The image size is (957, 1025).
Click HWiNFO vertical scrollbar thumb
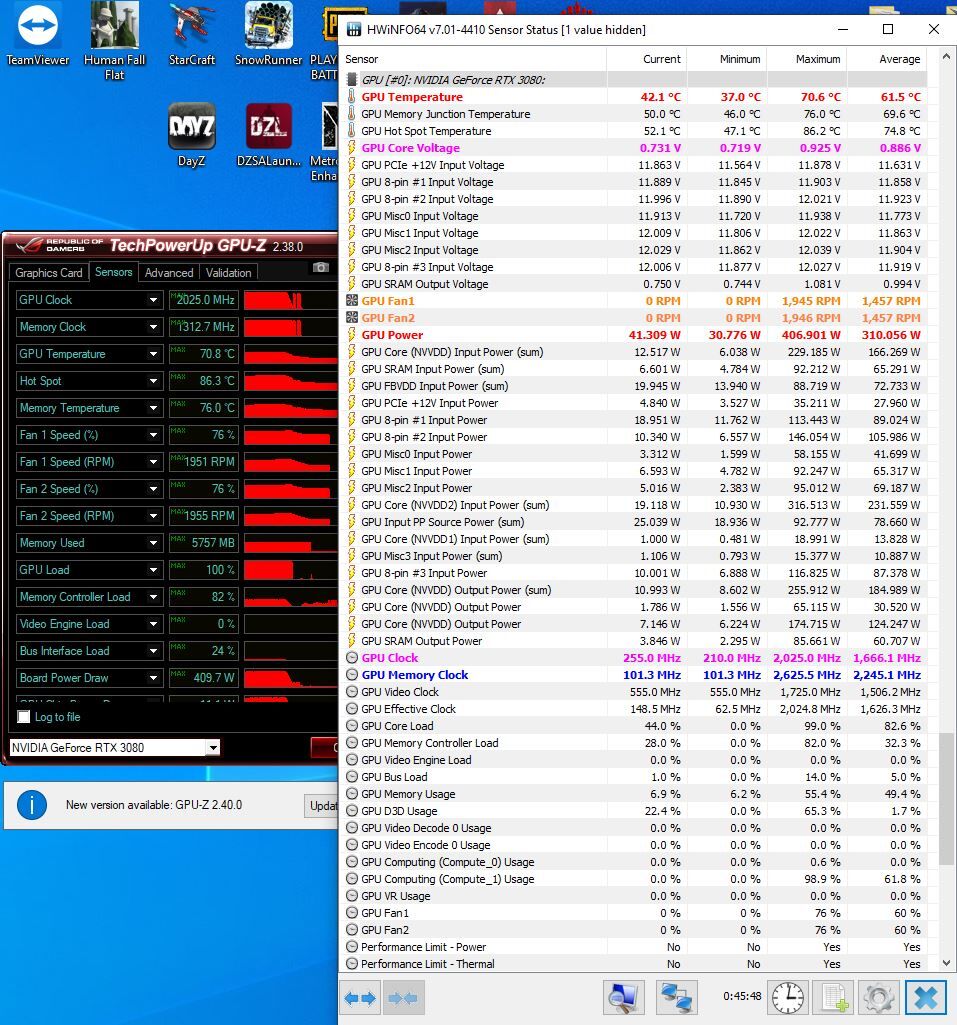click(x=946, y=799)
